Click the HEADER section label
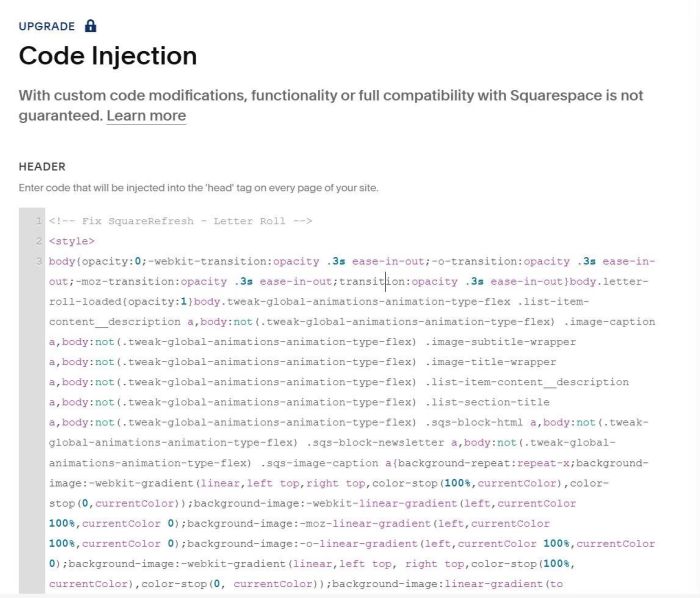700x598 pixels. [x=42, y=167]
